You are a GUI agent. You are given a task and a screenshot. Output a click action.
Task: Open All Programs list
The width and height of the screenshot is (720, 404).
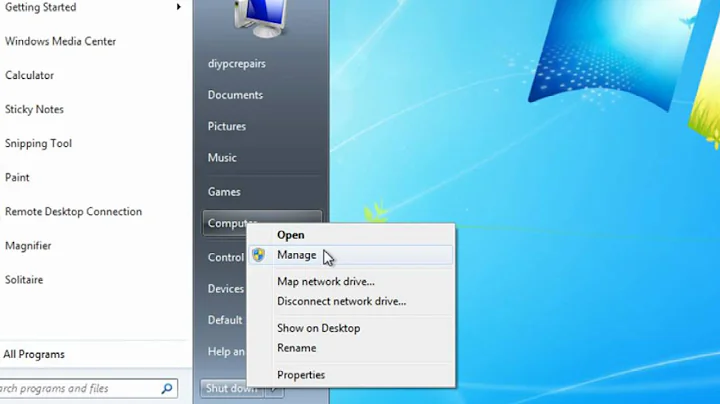[34, 354]
